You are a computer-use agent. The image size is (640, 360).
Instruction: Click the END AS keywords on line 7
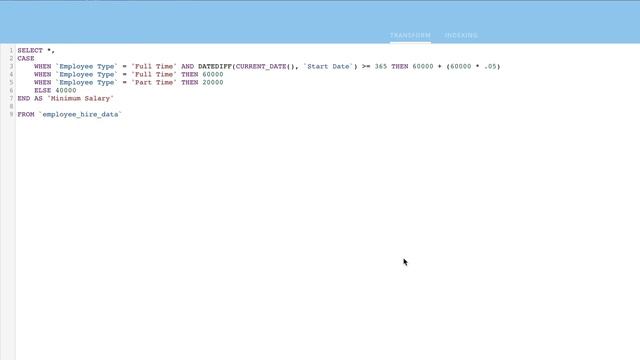[30, 98]
